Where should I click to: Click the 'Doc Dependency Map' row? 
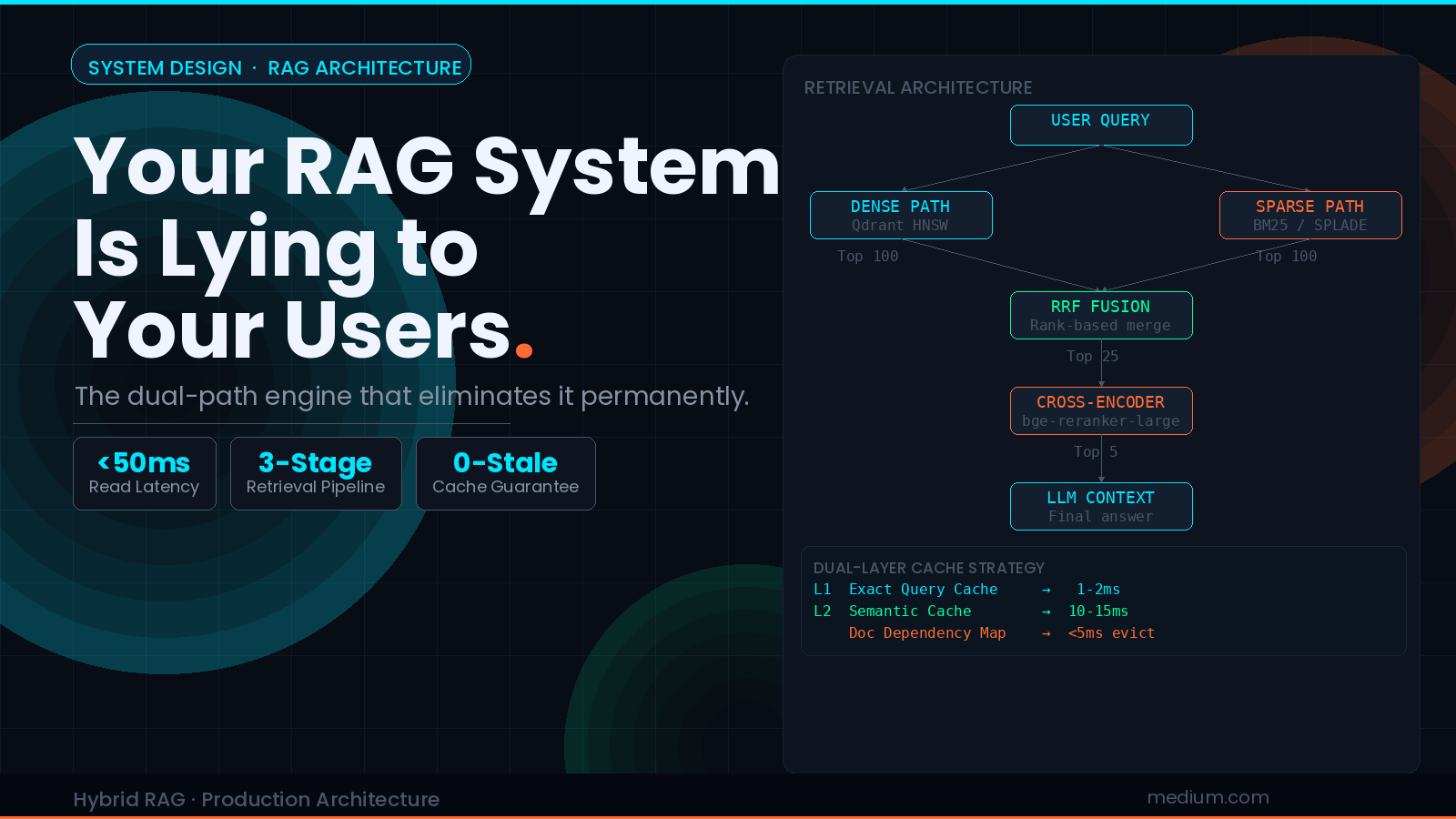click(1001, 633)
